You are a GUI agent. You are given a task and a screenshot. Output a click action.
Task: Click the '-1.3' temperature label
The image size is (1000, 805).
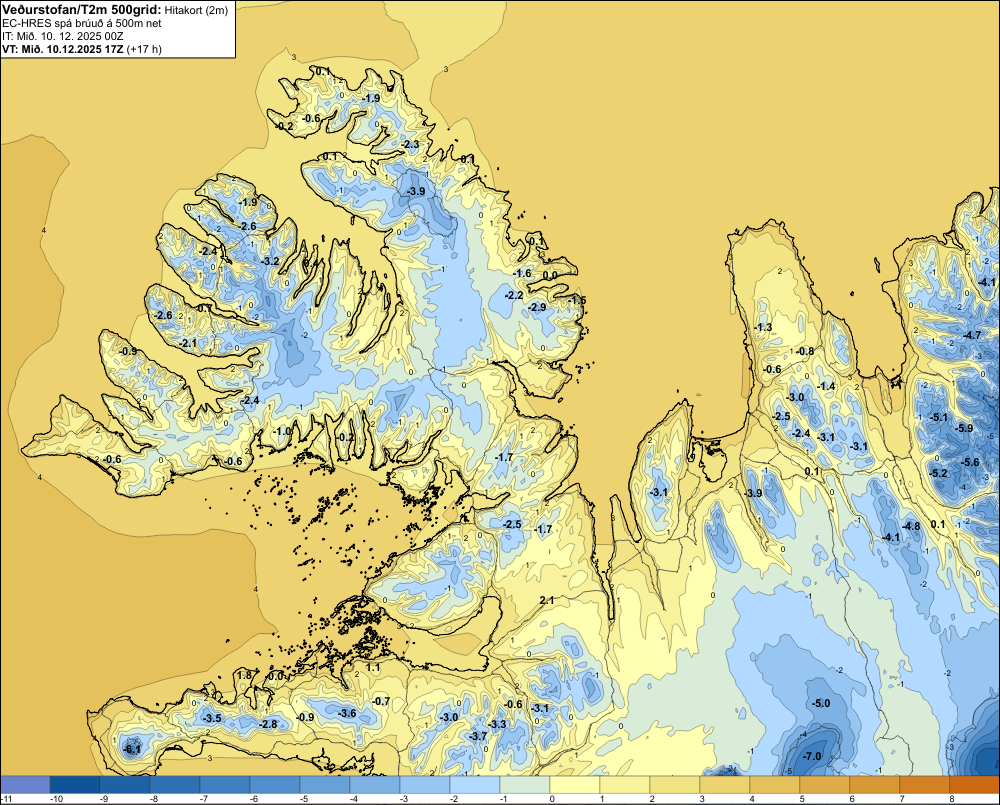pos(763,327)
